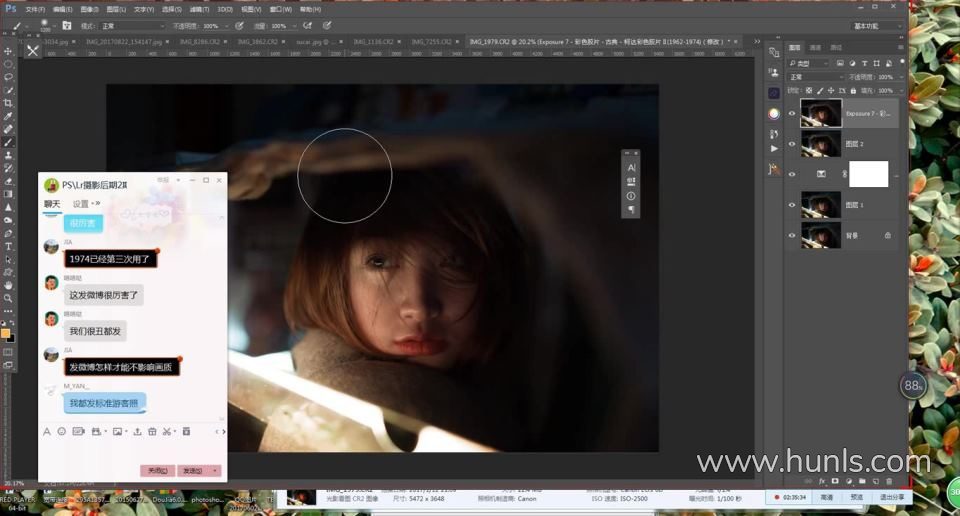
Task: Open the 滤镜(T) menu
Action: coord(199,9)
